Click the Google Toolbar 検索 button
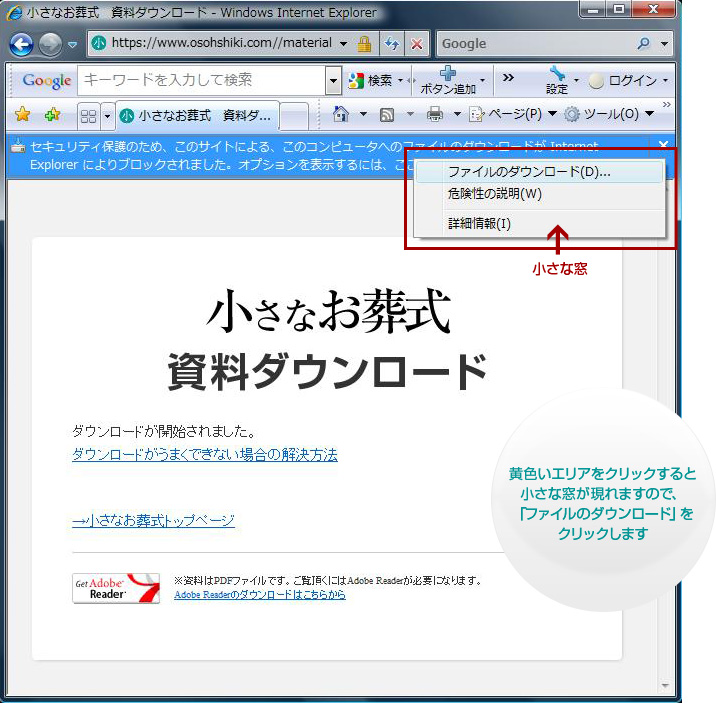Viewport: 716px width, 703px height. coord(370,81)
